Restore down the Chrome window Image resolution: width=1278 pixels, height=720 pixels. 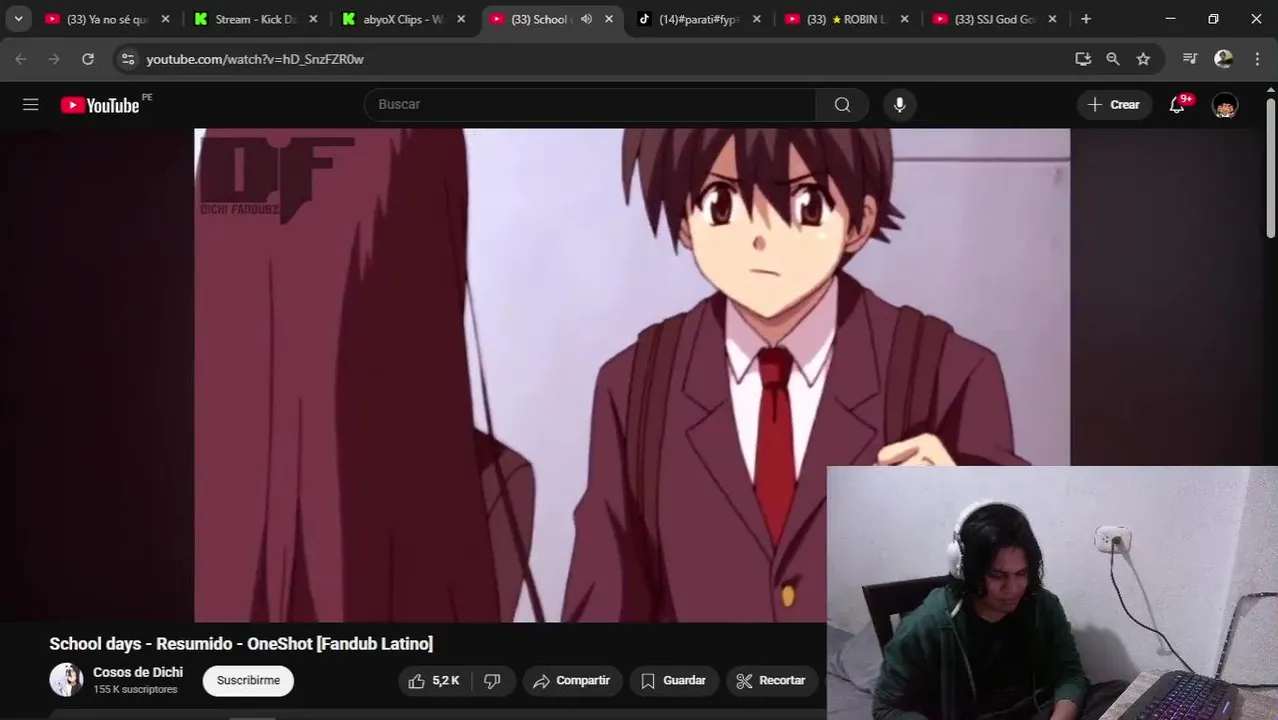click(x=1213, y=19)
